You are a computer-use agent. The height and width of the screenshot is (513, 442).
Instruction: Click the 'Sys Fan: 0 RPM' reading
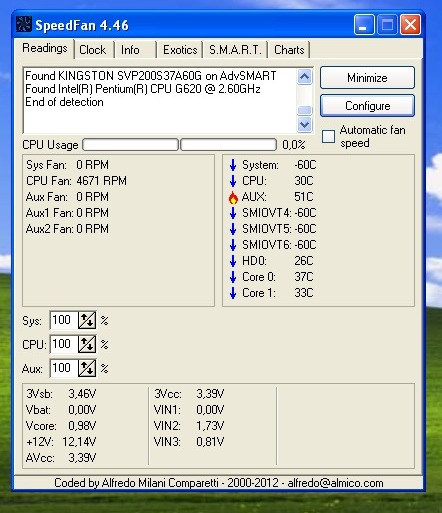coord(67,165)
